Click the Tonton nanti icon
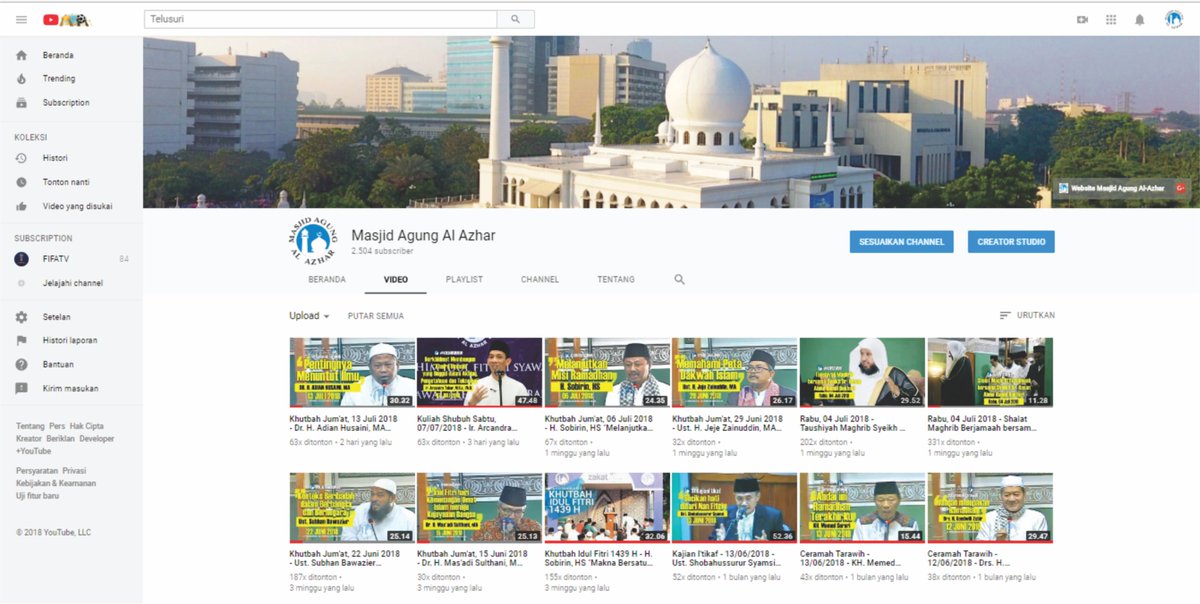The image size is (1200, 604). [21, 182]
